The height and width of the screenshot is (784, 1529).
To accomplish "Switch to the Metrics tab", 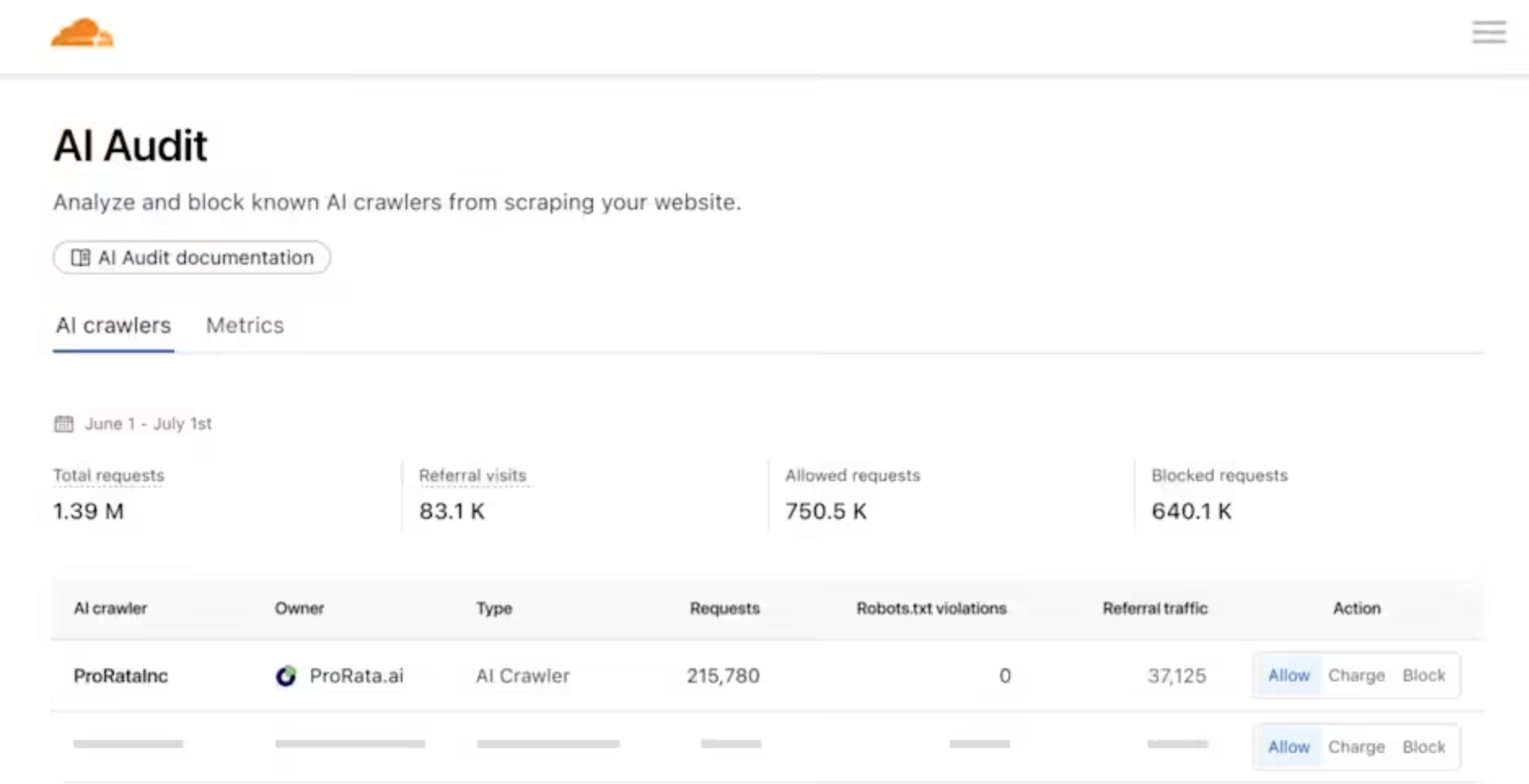I will click(x=244, y=326).
